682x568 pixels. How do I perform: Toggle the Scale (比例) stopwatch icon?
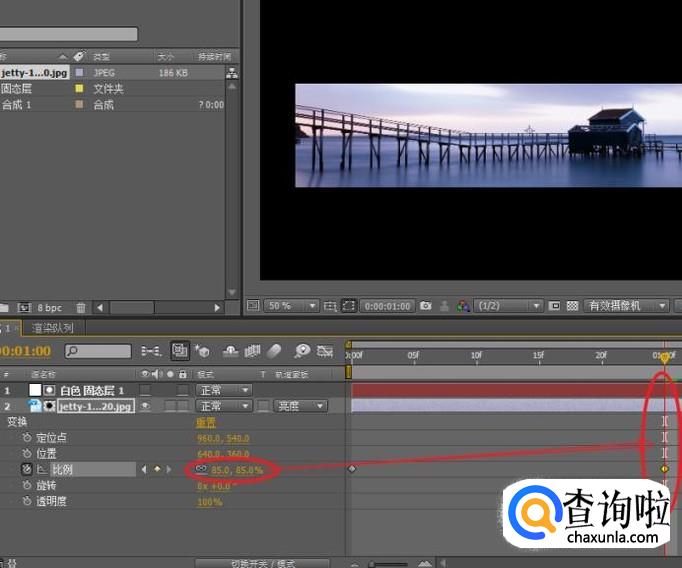(26, 469)
